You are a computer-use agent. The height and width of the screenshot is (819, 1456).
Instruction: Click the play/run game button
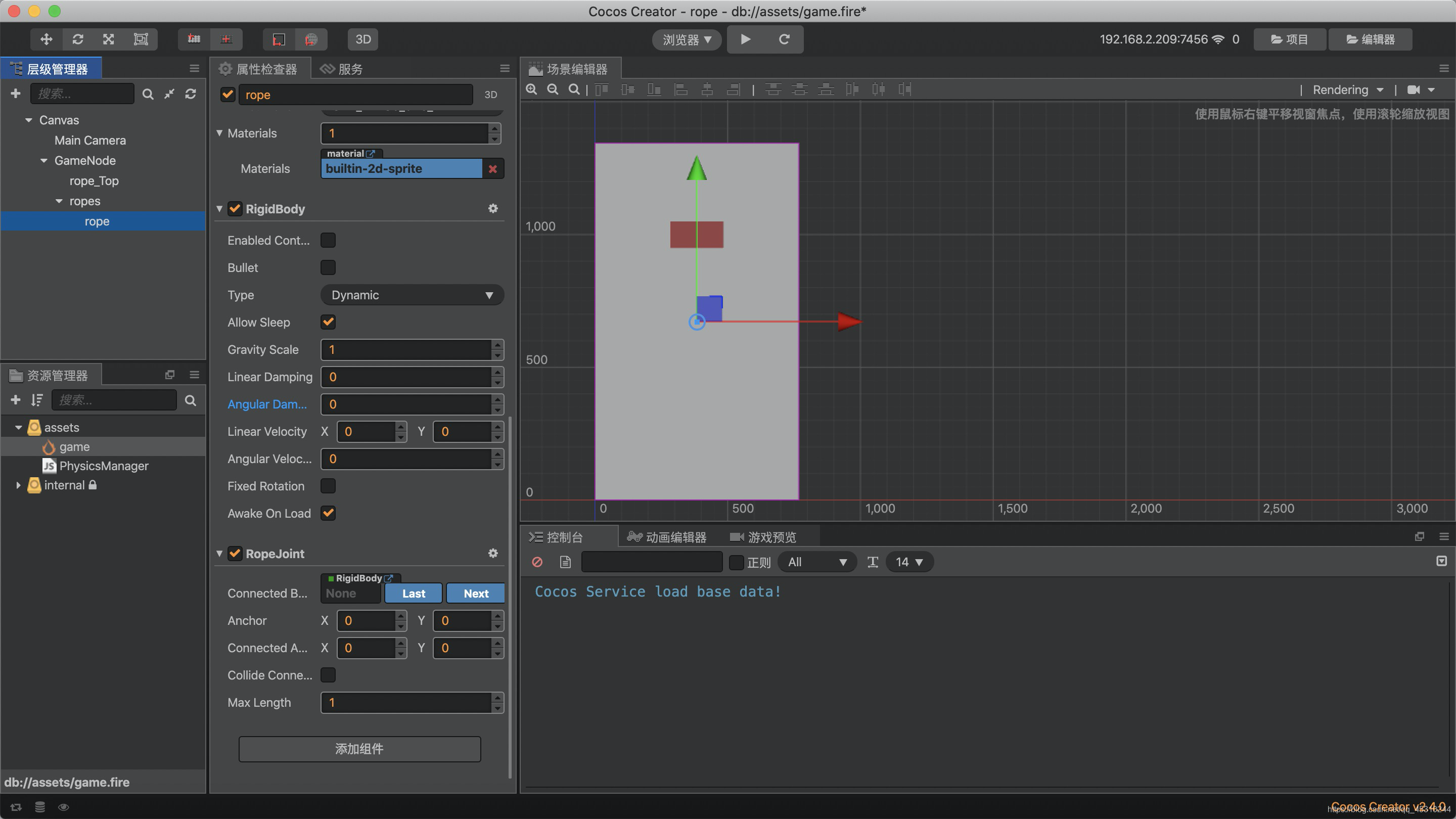[745, 39]
